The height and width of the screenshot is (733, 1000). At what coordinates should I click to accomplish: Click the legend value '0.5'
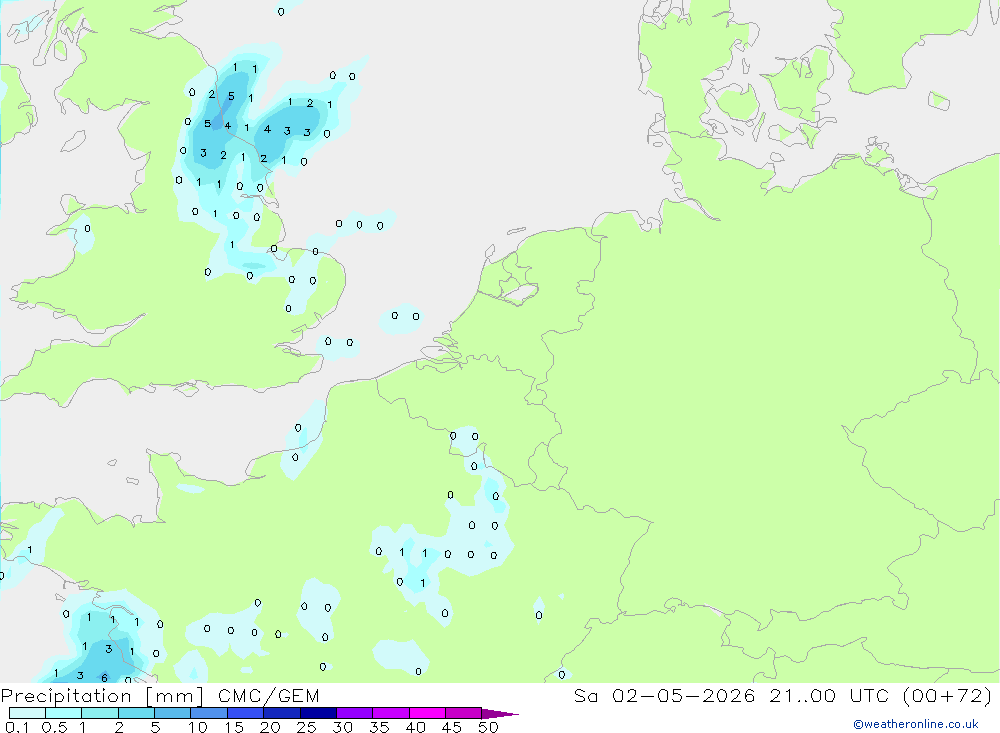coord(54,727)
